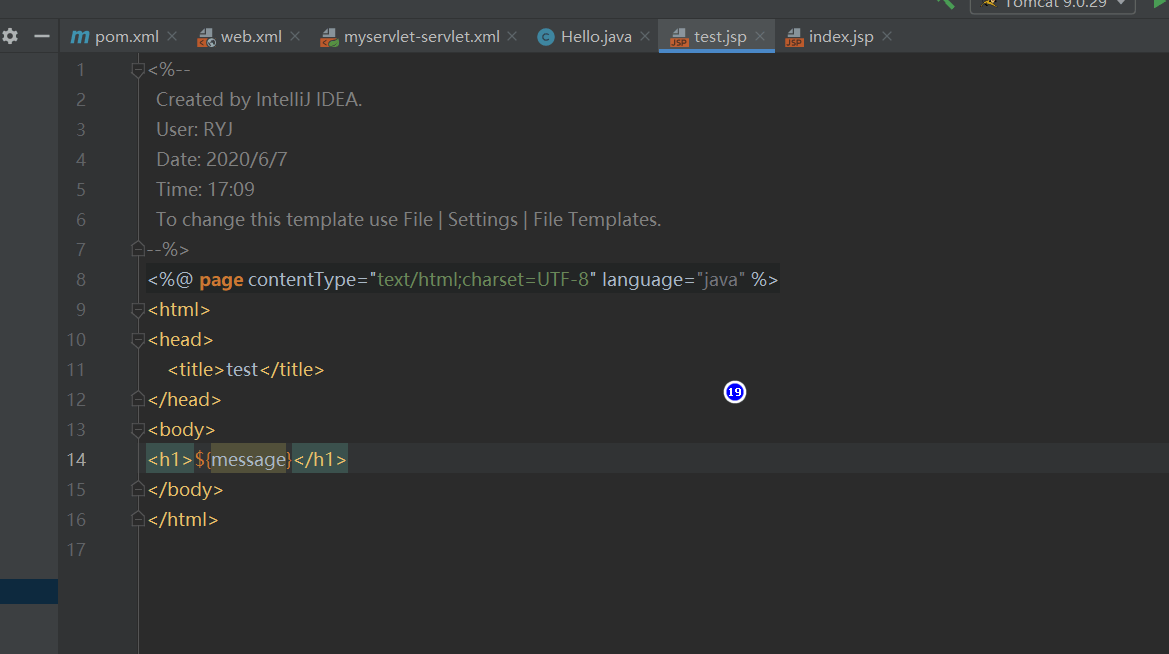Hide the project panel with minimize icon
This screenshot has width=1169, height=654.
tap(41, 36)
